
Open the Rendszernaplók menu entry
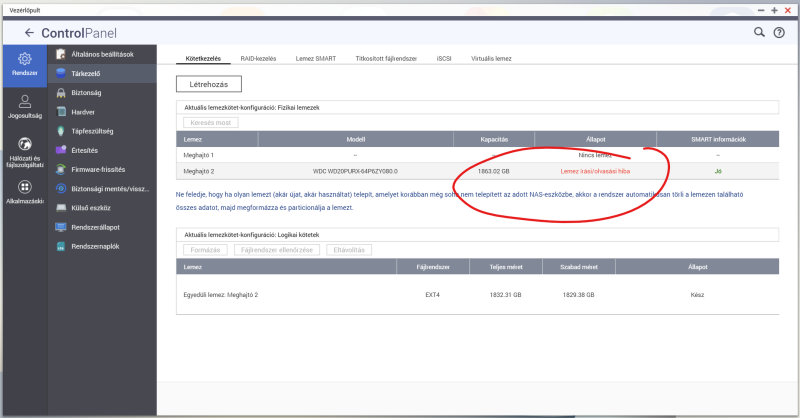click(x=102, y=247)
